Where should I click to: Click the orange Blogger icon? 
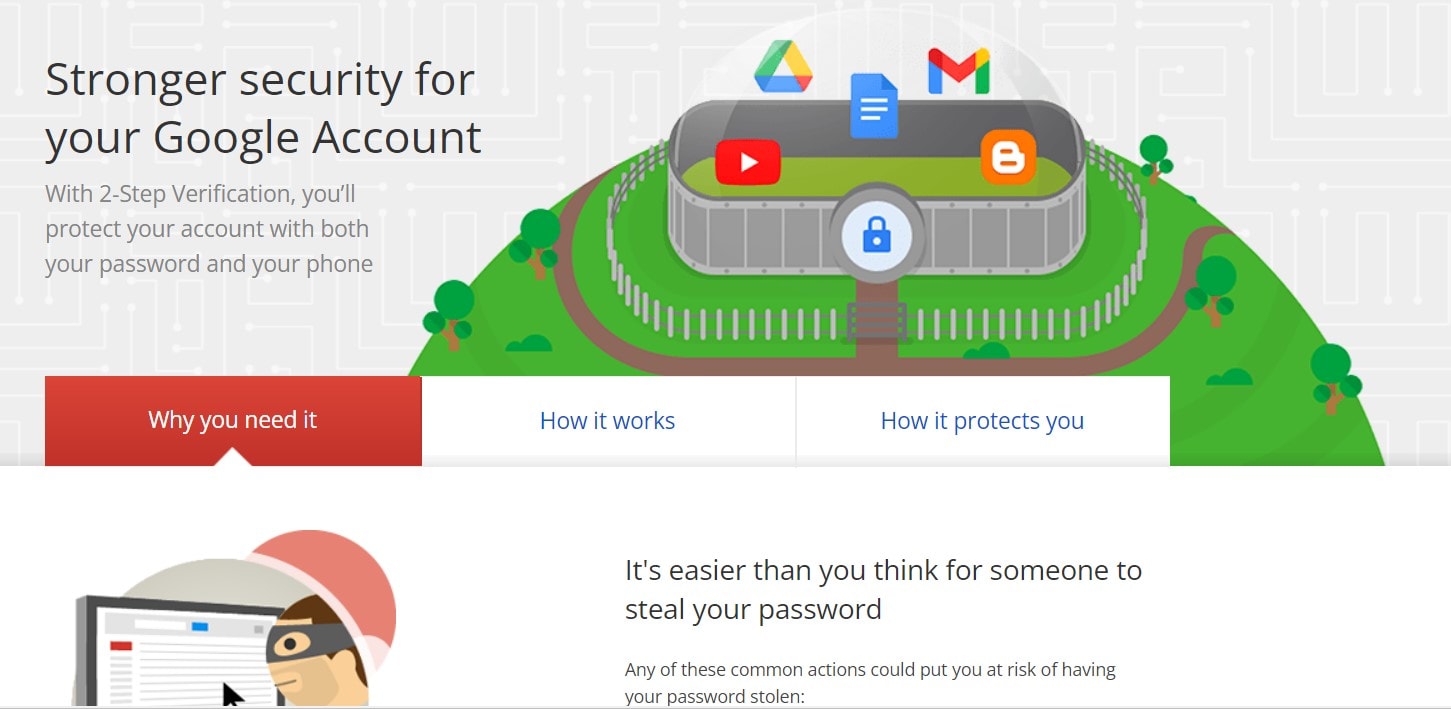point(1008,157)
